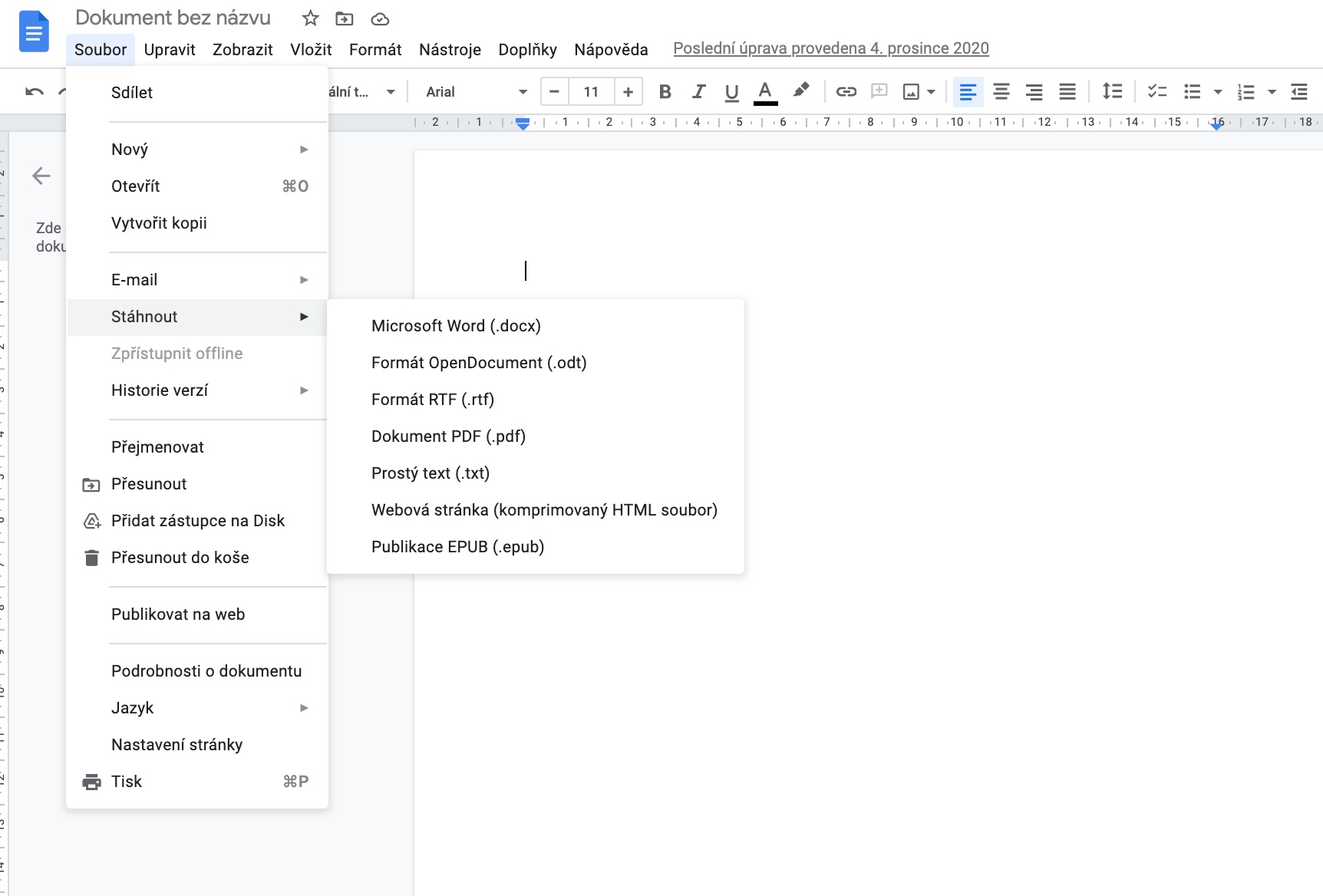This screenshot has height=896, width=1323.
Task: Click the move to folder icon beside title
Action: tap(345, 18)
